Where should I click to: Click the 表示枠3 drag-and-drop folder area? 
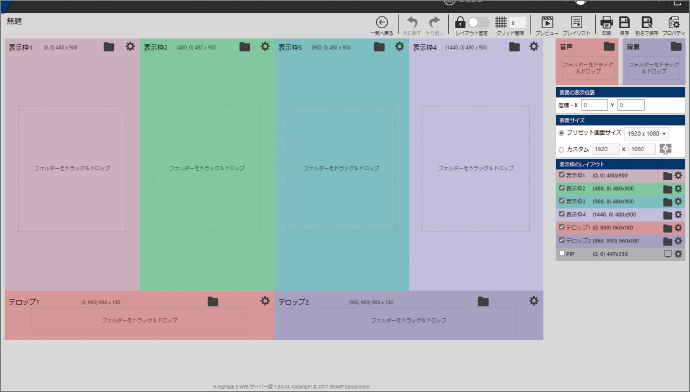click(341, 168)
